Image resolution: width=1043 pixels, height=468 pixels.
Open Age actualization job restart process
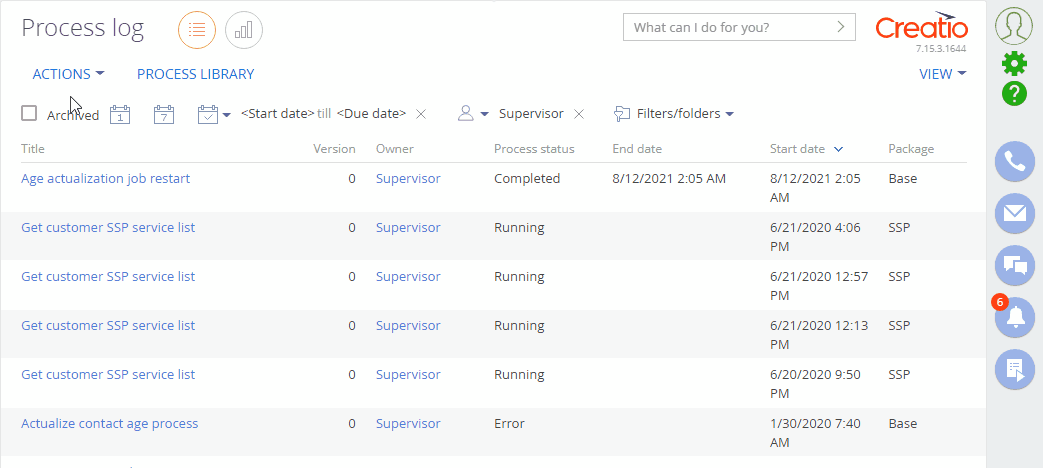105,179
